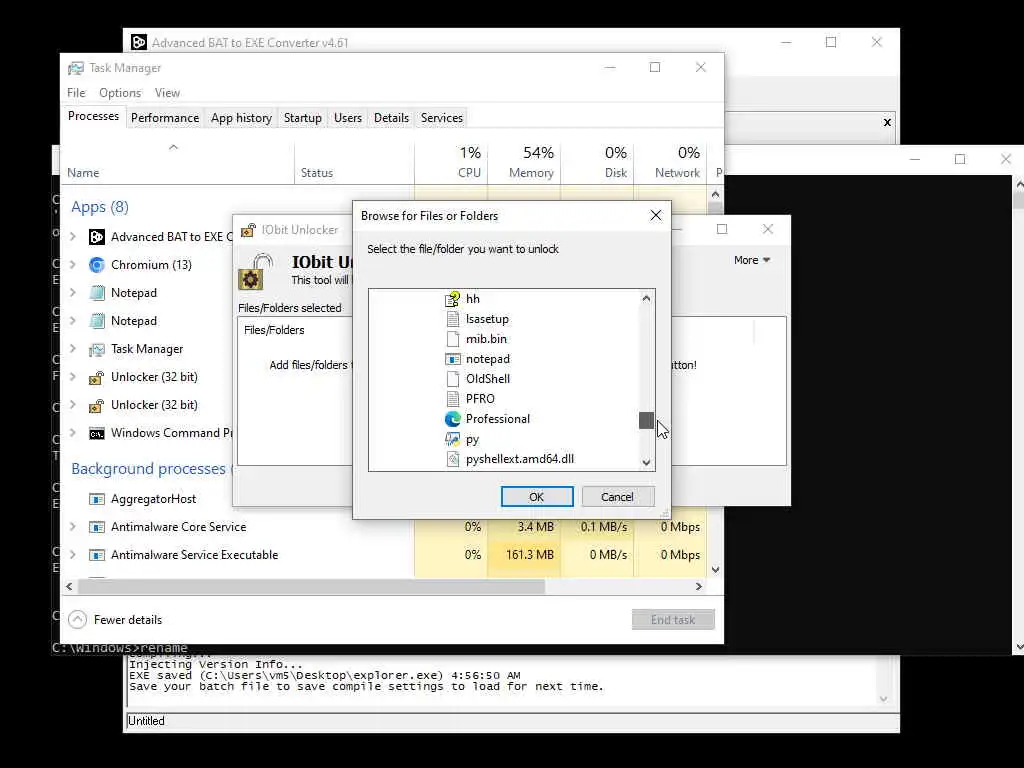
Task: Click Task Manager horizontal scrollbar thumb
Action: point(311,586)
